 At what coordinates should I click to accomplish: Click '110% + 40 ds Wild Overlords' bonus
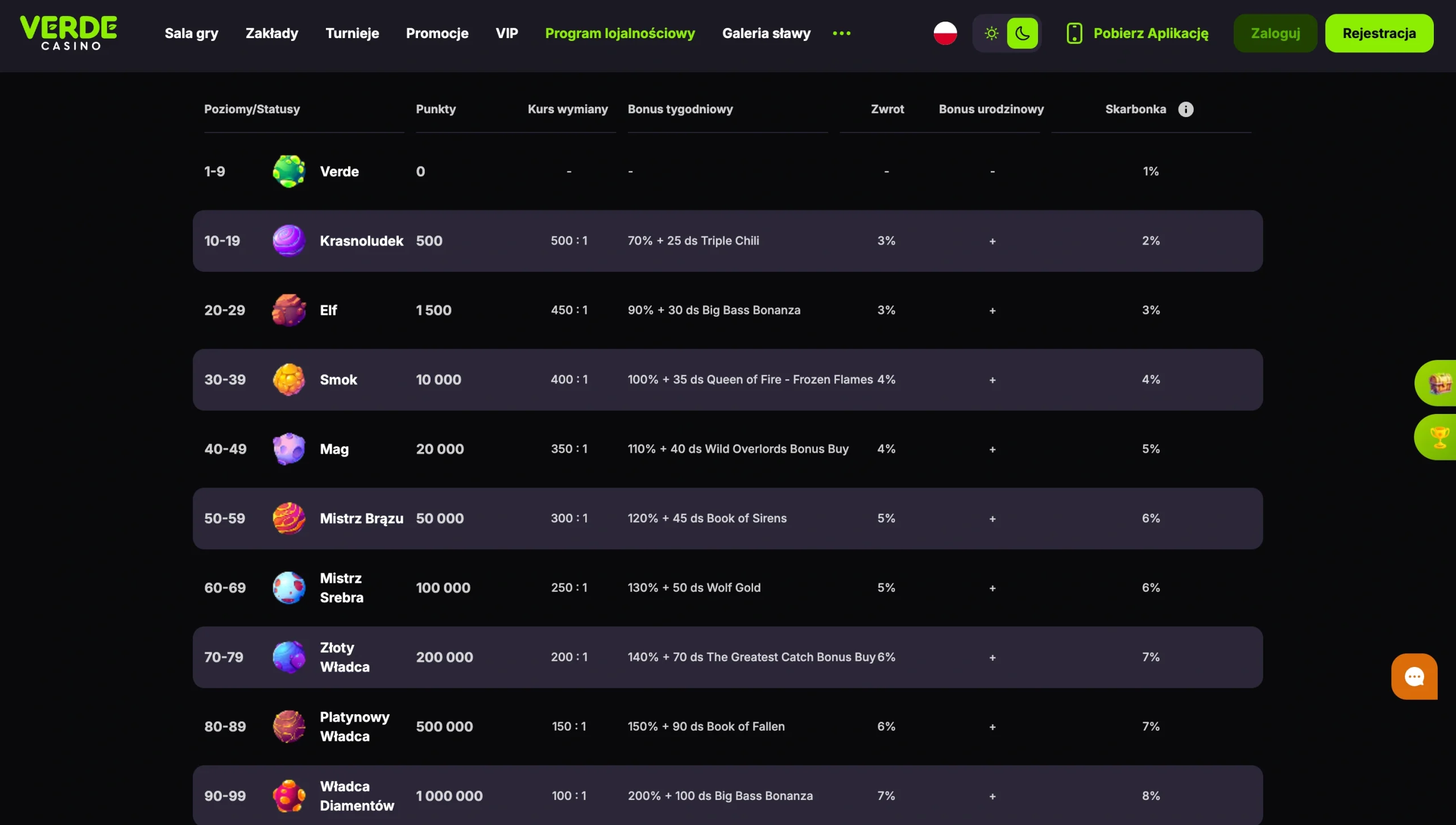pos(738,449)
